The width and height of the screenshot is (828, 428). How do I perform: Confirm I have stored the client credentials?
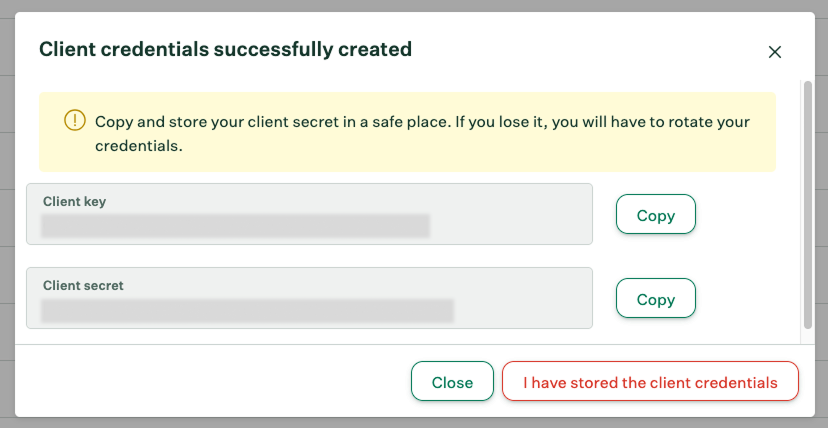(x=650, y=382)
